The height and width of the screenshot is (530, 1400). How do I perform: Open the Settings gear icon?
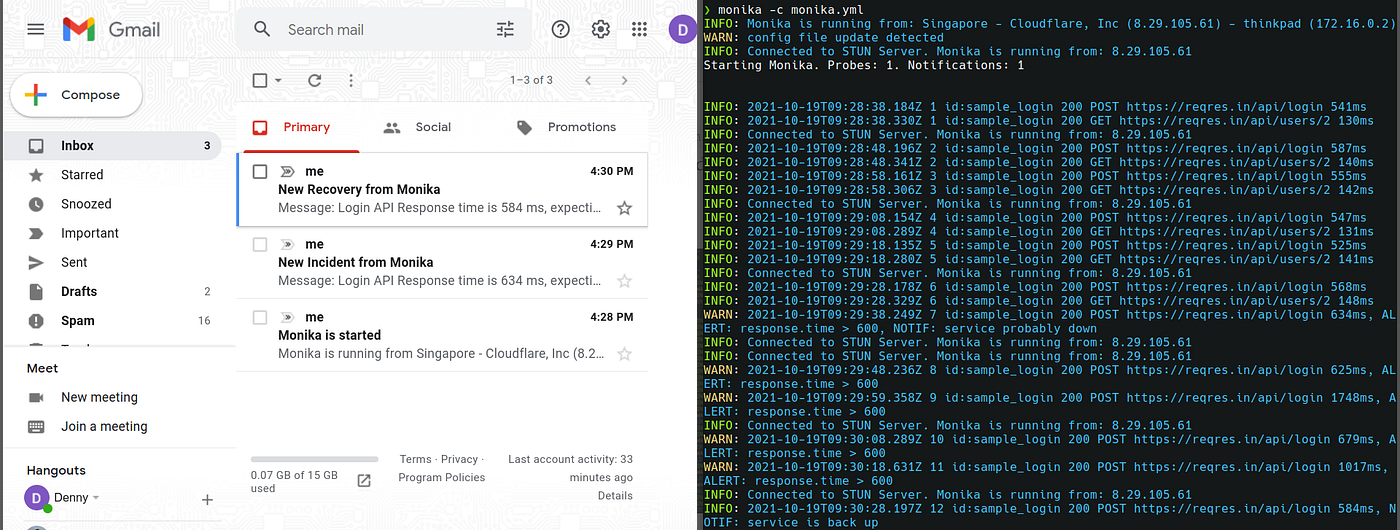600,29
